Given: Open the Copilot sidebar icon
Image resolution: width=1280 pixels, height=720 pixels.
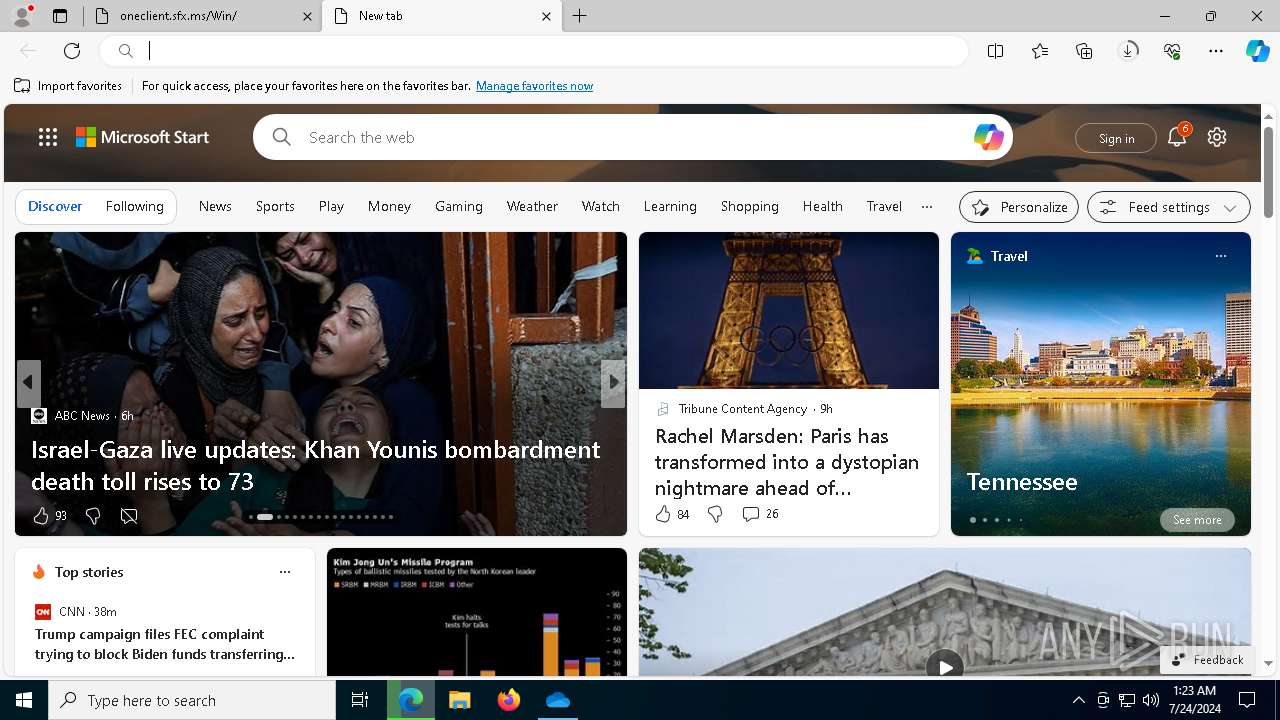Looking at the screenshot, I should coord(1257,51).
